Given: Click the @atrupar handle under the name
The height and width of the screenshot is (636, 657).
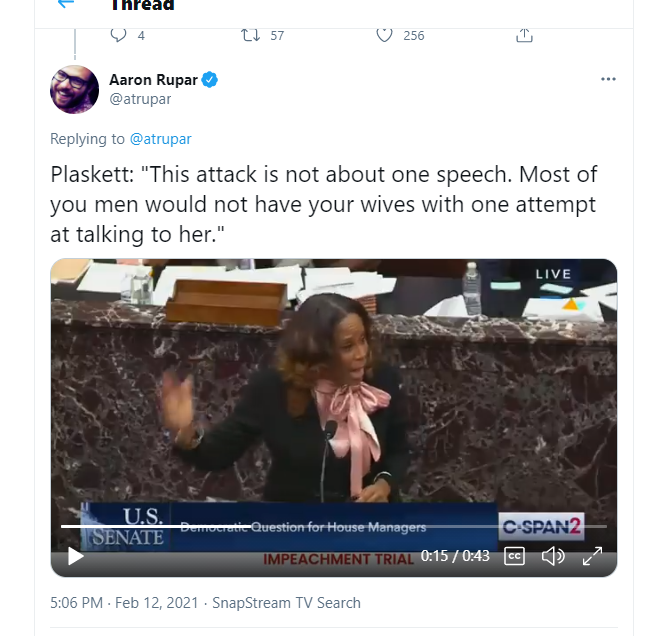Looking at the screenshot, I should pos(140,100).
